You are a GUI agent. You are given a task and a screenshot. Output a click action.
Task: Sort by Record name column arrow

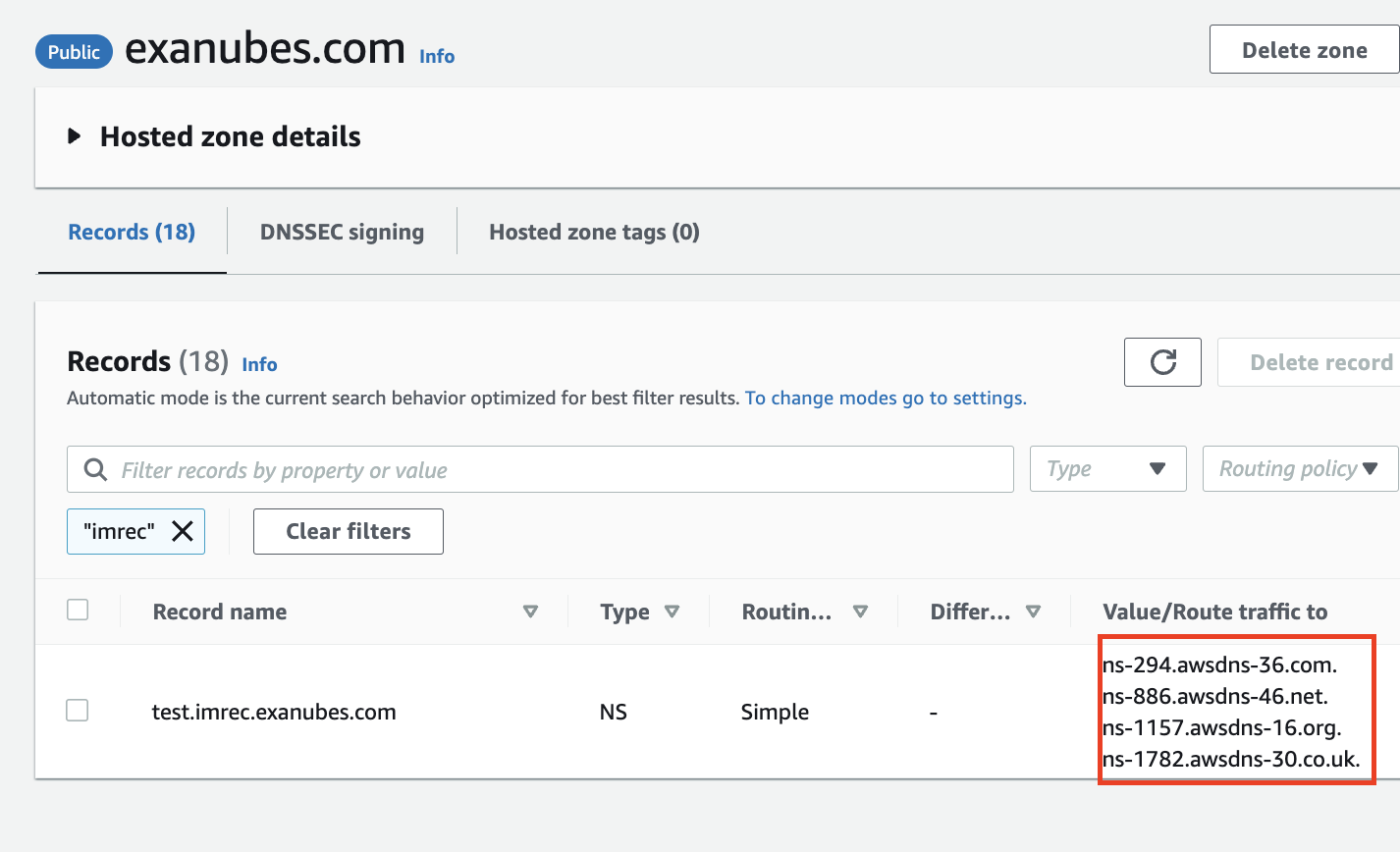pyautogui.click(x=530, y=612)
